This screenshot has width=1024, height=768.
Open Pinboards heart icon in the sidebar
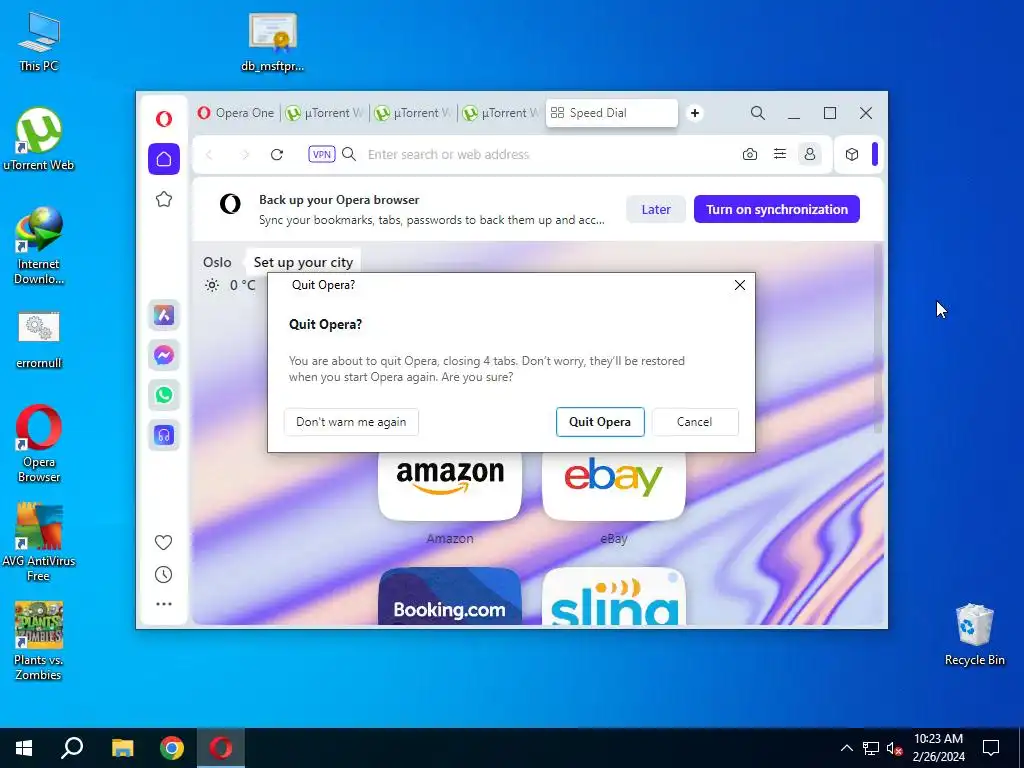pos(164,542)
